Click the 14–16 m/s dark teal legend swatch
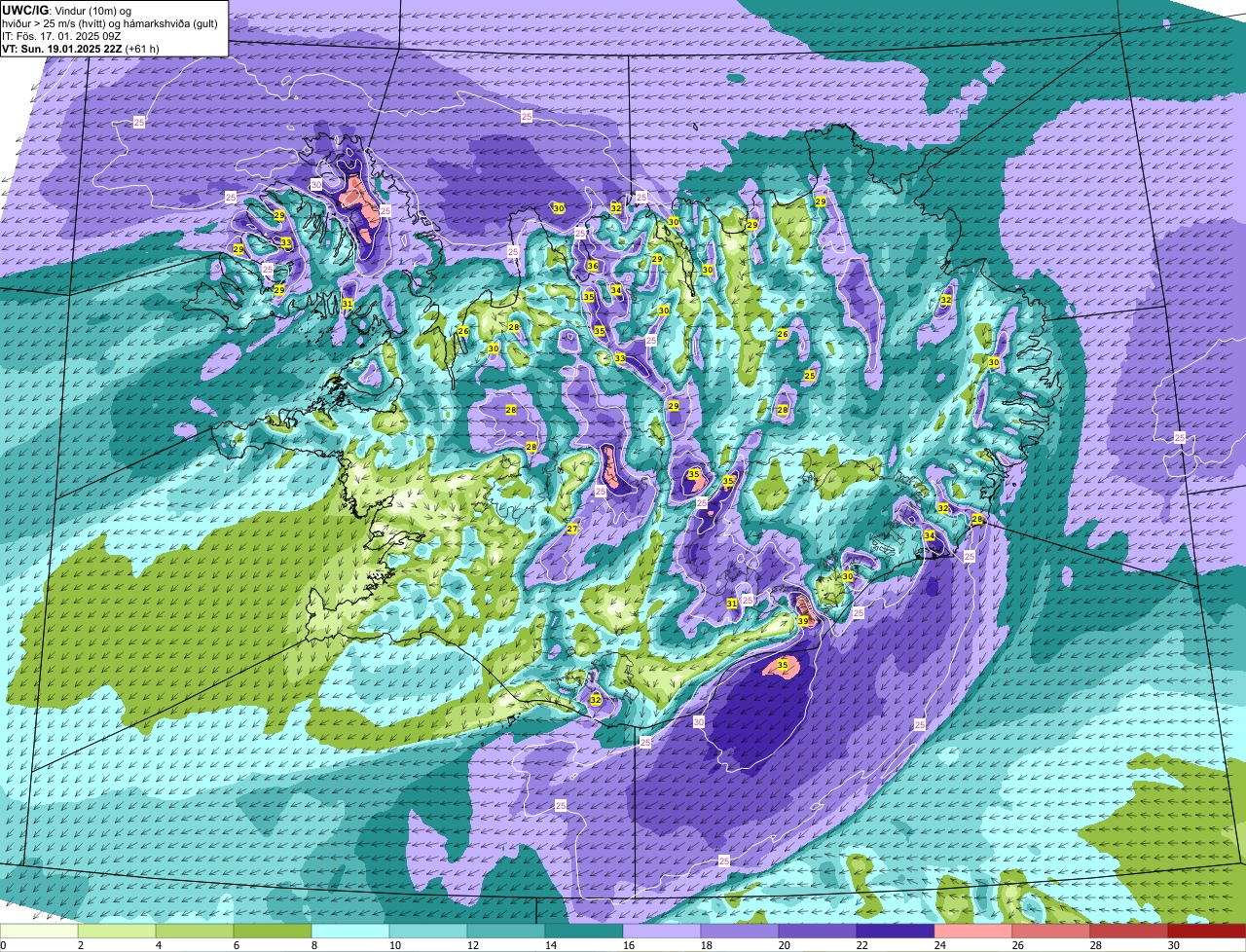The image size is (1246, 952). point(584,932)
